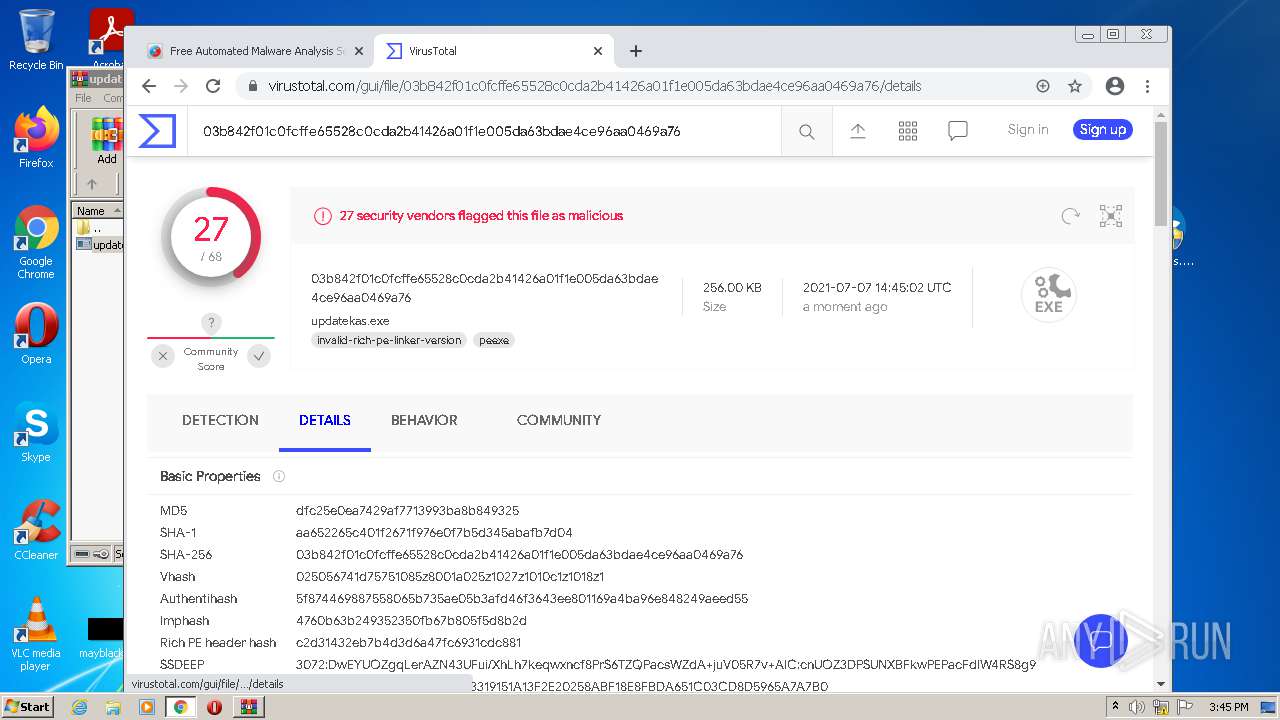Click the Imphash value
Viewport: 1280px width, 720px height.
coord(411,621)
